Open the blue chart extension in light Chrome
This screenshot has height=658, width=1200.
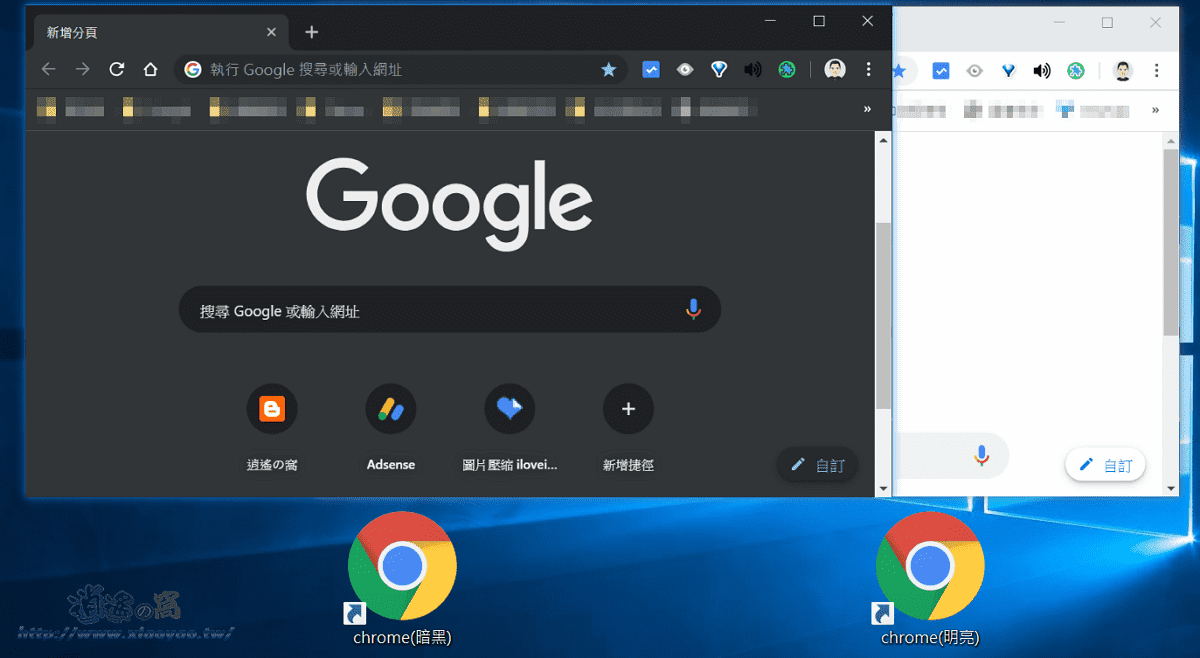(941, 71)
